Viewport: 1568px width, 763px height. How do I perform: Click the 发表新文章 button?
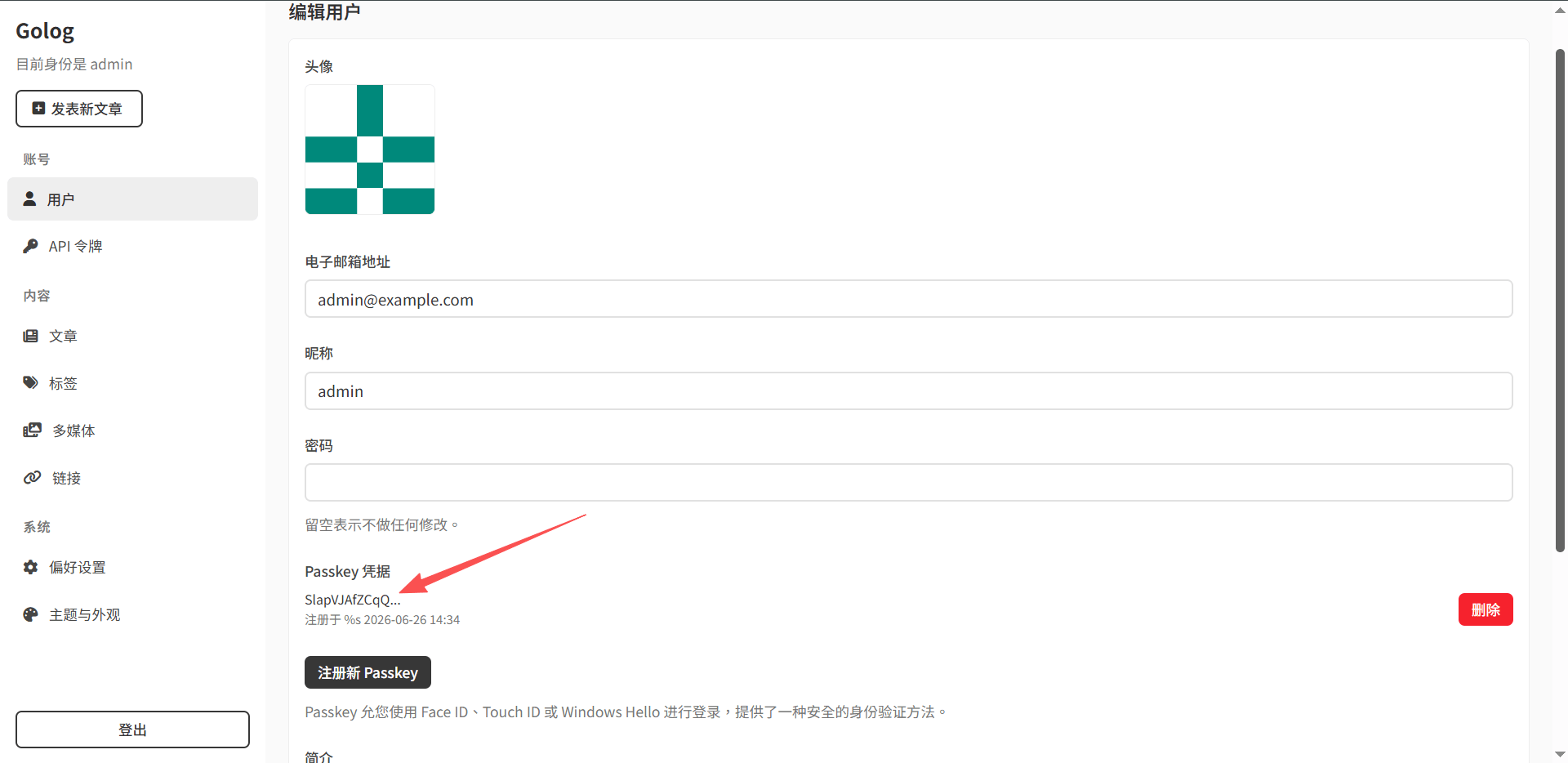79,109
